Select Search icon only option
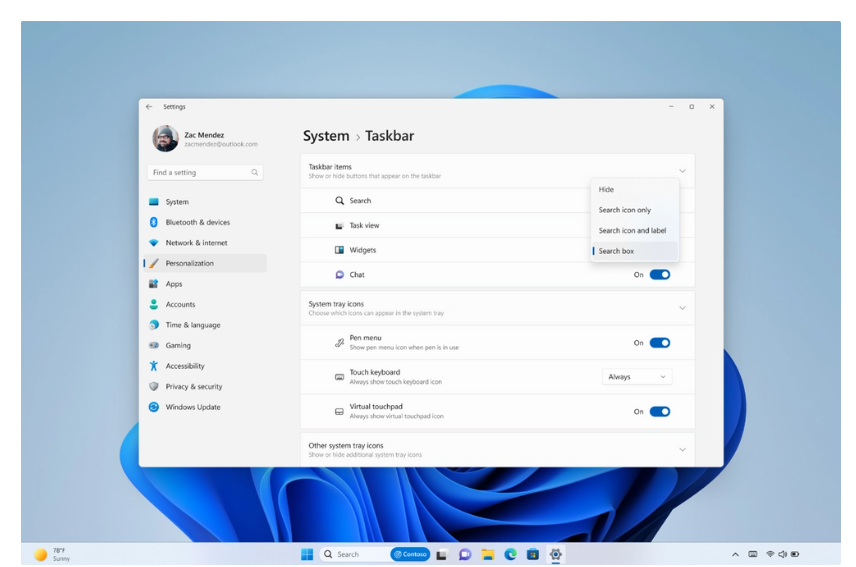The width and height of the screenshot is (856, 567). tap(634, 210)
